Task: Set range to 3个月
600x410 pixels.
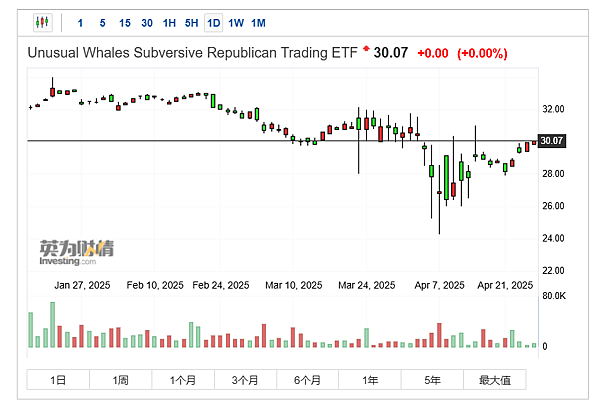Action: click(x=245, y=380)
